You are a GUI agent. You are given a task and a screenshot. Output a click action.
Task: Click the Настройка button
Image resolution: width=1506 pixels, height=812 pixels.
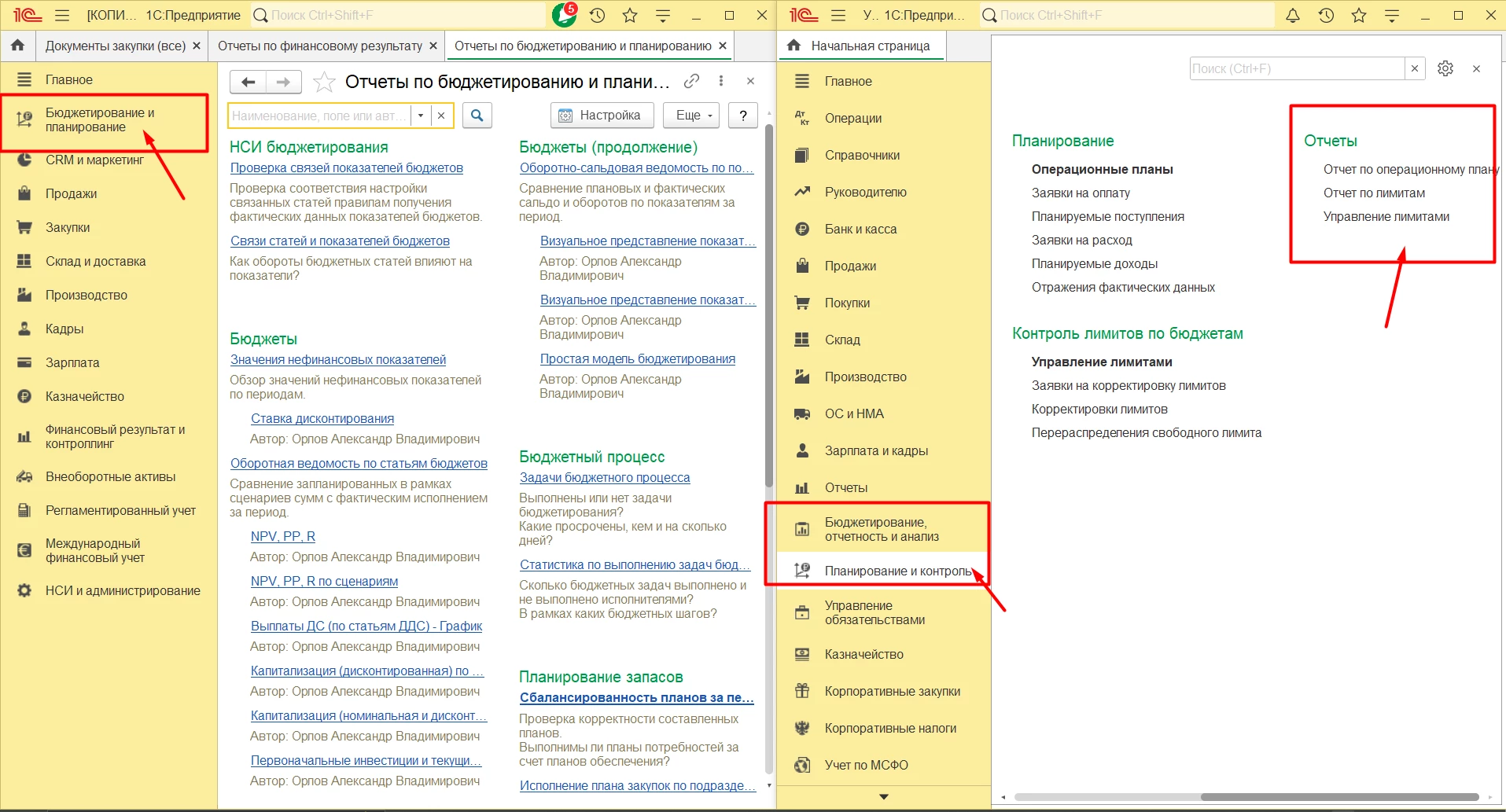pos(602,116)
